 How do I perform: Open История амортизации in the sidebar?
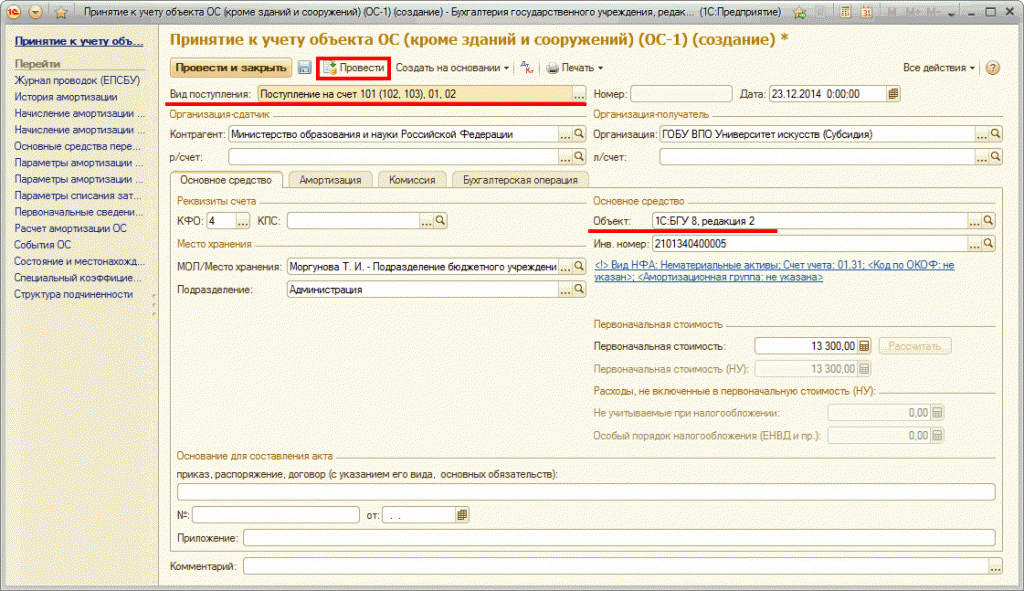66,97
